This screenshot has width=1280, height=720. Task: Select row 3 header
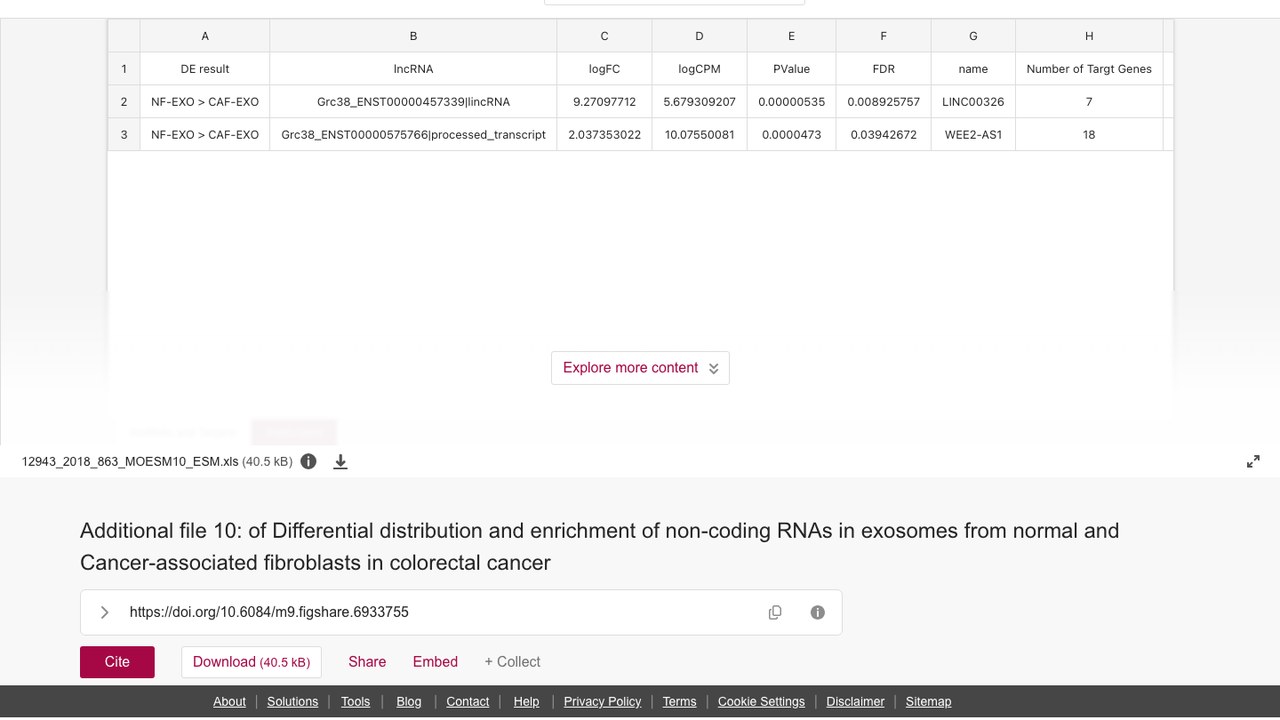tap(124, 135)
